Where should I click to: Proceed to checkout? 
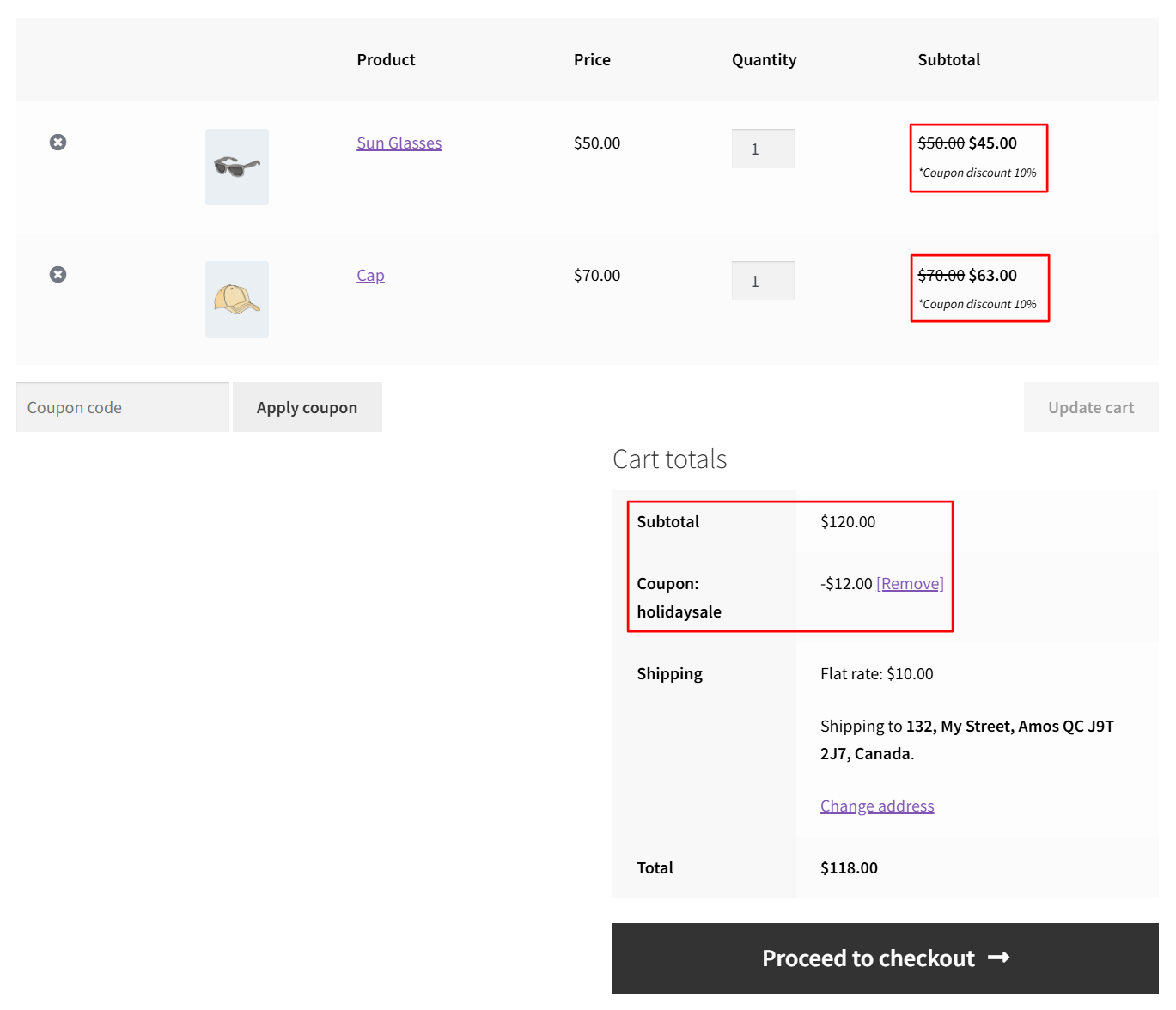tap(868, 958)
